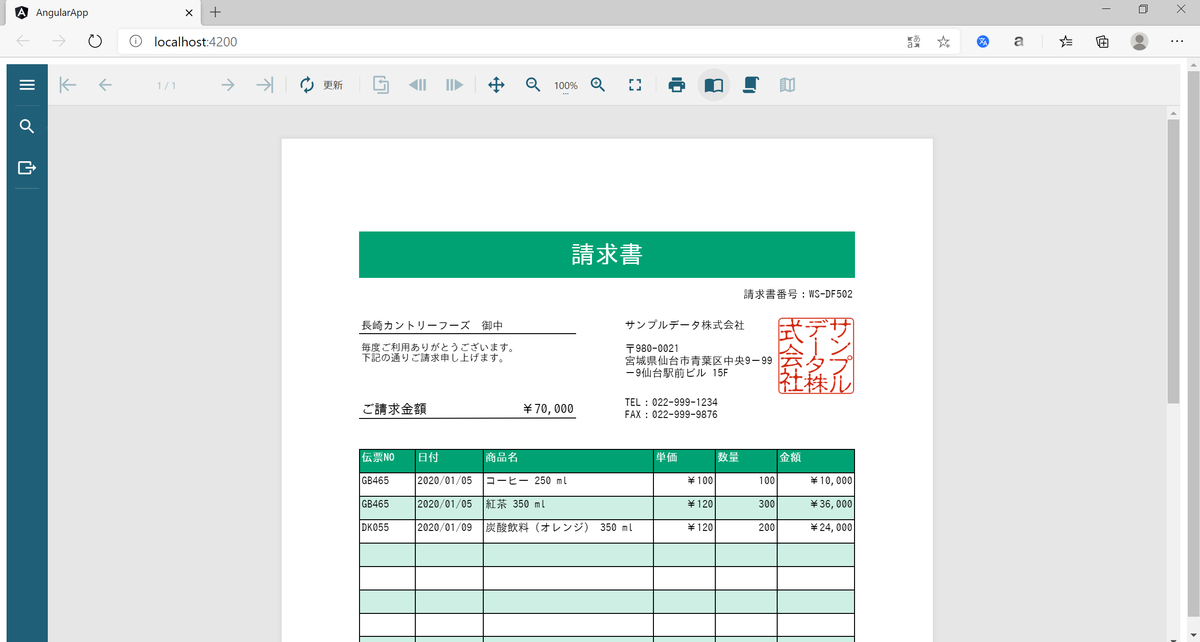The height and width of the screenshot is (642, 1200).
Task: Select continuous page view mode
Action: [751, 85]
